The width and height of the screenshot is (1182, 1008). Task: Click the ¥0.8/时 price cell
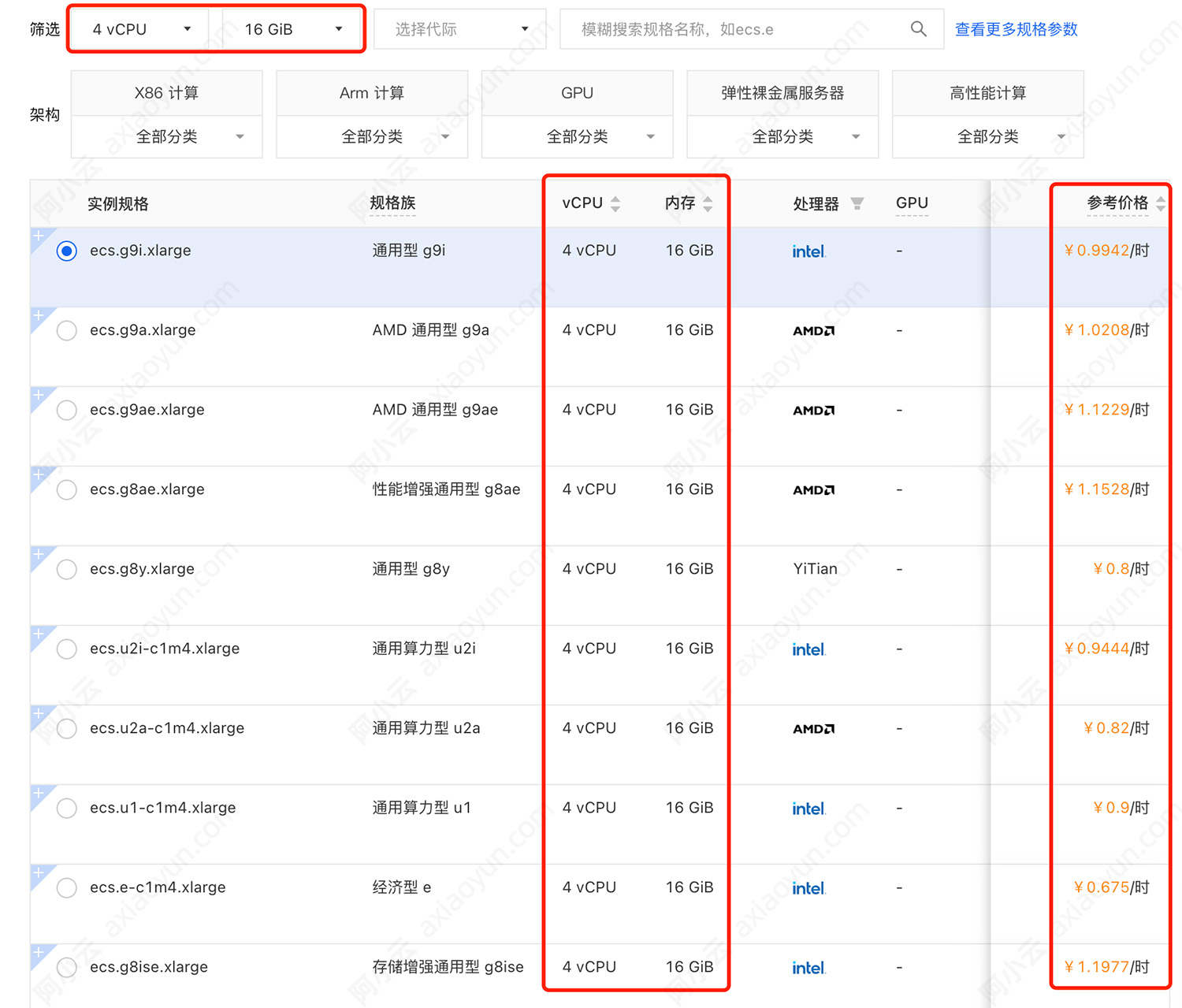pos(1121,569)
